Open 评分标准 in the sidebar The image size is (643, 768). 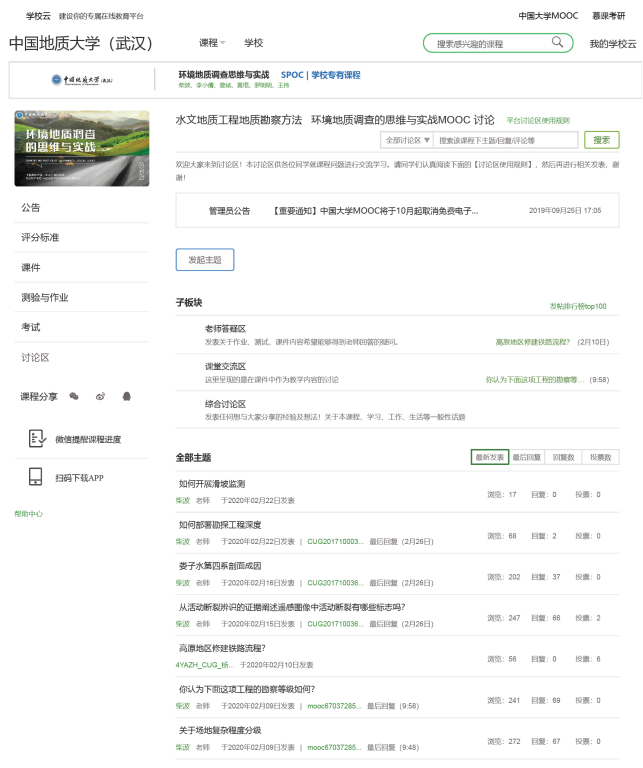[x=40, y=238]
